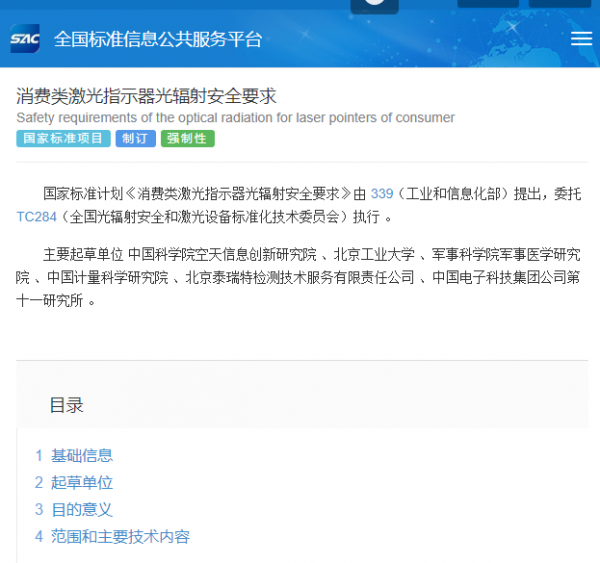Jump to section 2 起草单位
The width and height of the screenshot is (600, 563).
pos(81,482)
